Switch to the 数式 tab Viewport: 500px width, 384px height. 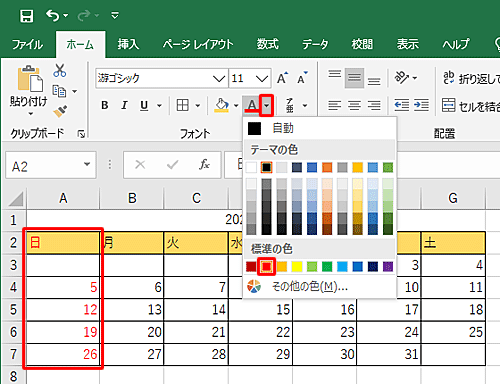[x=267, y=44]
